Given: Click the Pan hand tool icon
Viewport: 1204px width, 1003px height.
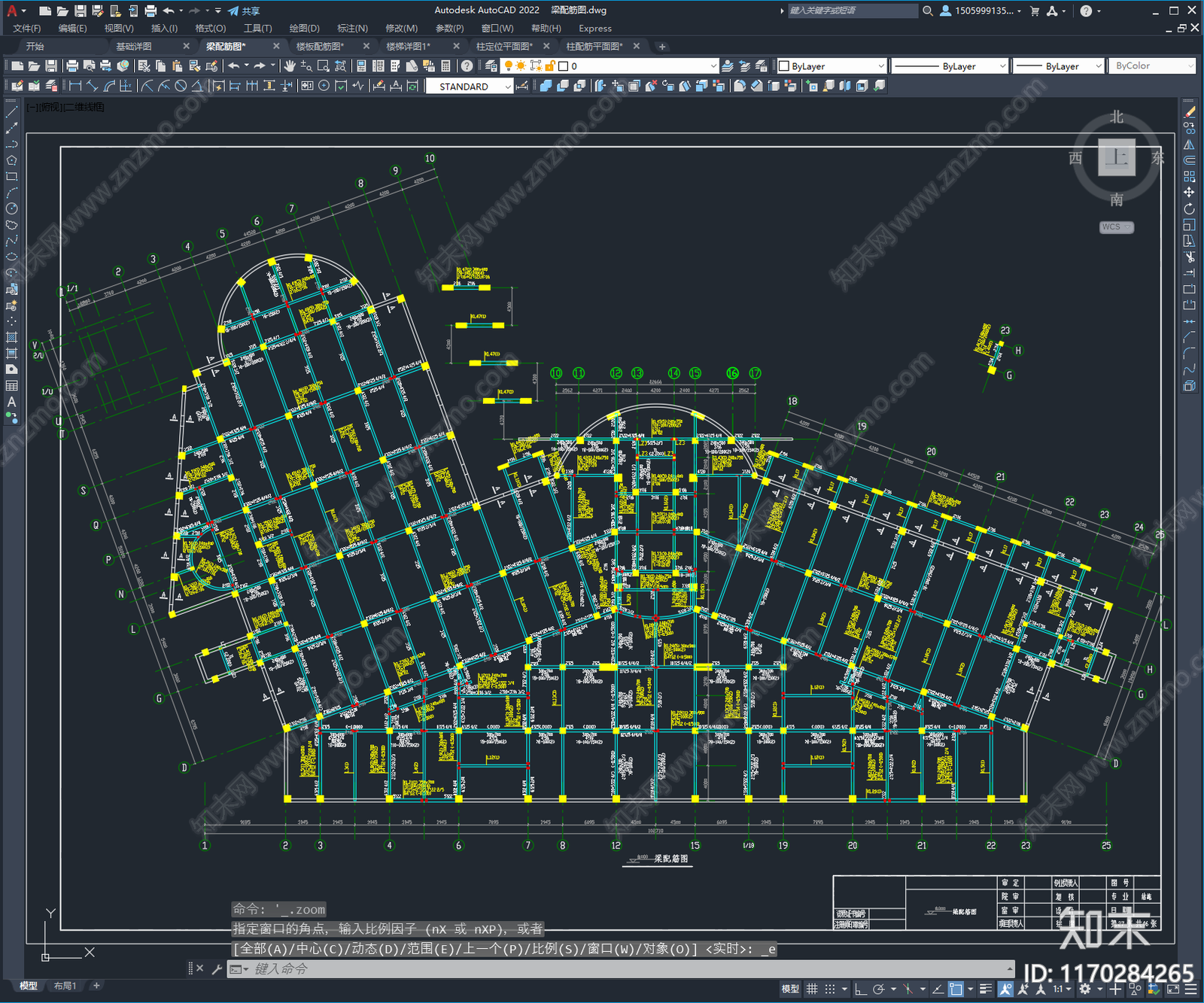Looking at the screenshot, I should point(290,66).
